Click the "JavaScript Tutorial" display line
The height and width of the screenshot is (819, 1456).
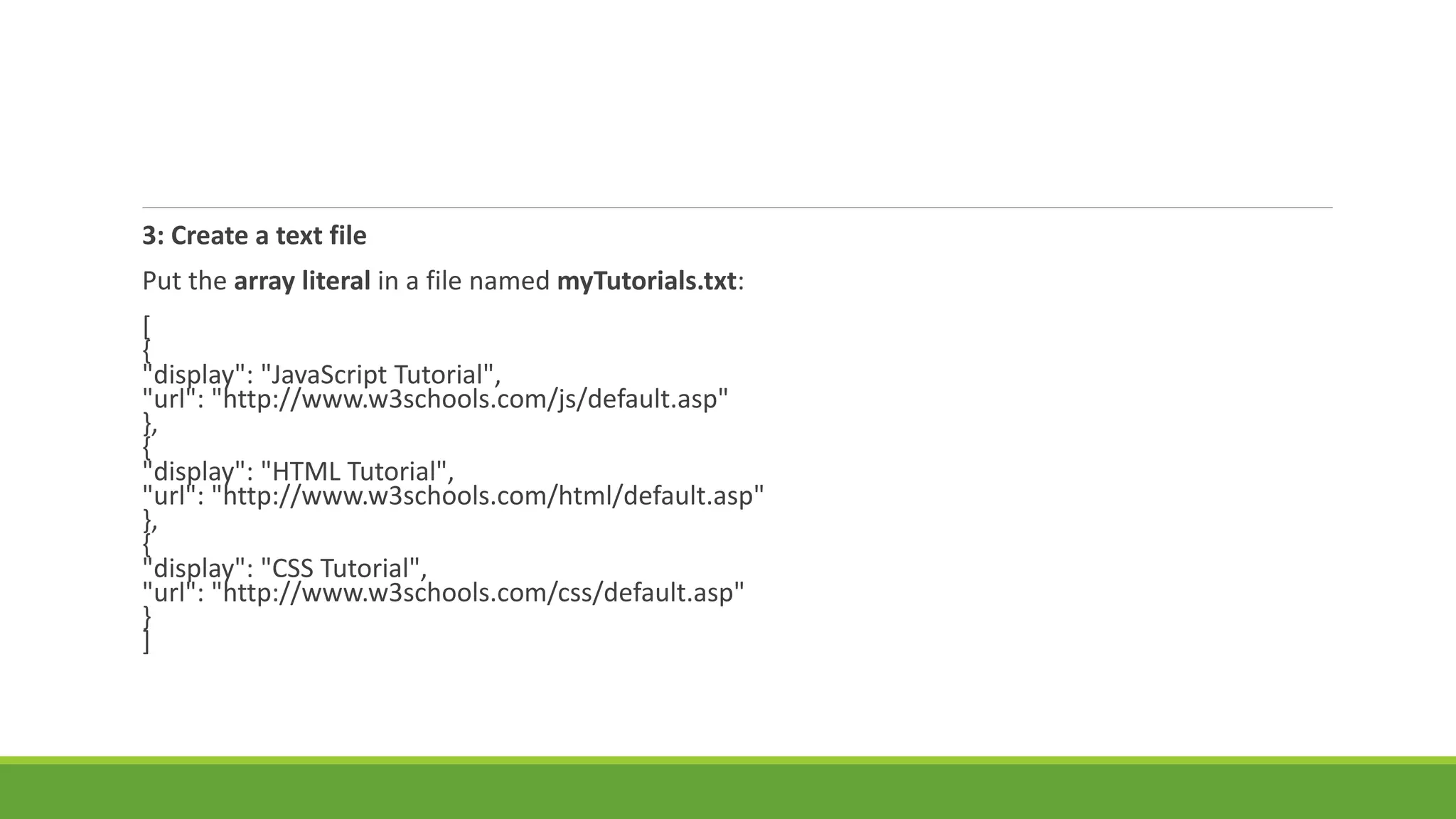(x=321, y=375)
